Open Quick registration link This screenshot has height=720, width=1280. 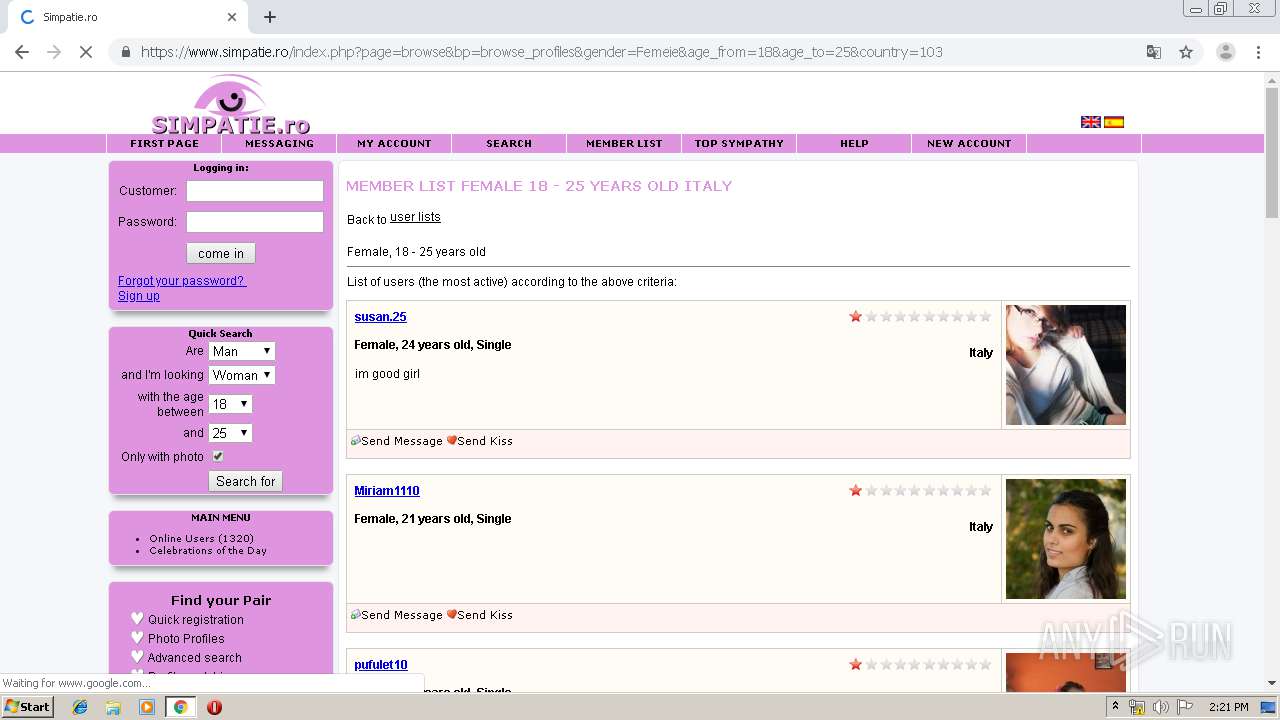[196, 619]
